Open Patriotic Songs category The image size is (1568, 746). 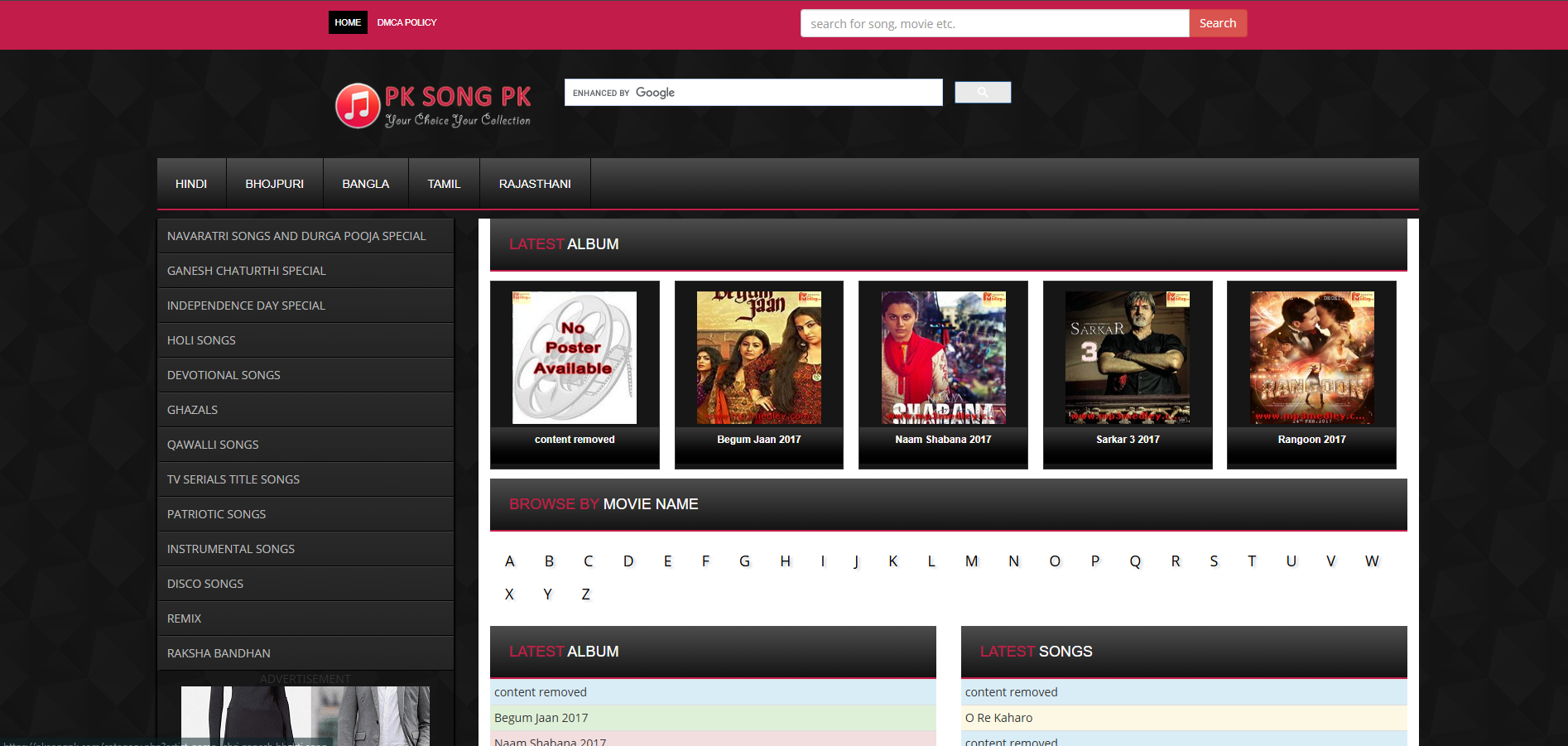pos(305,514)
